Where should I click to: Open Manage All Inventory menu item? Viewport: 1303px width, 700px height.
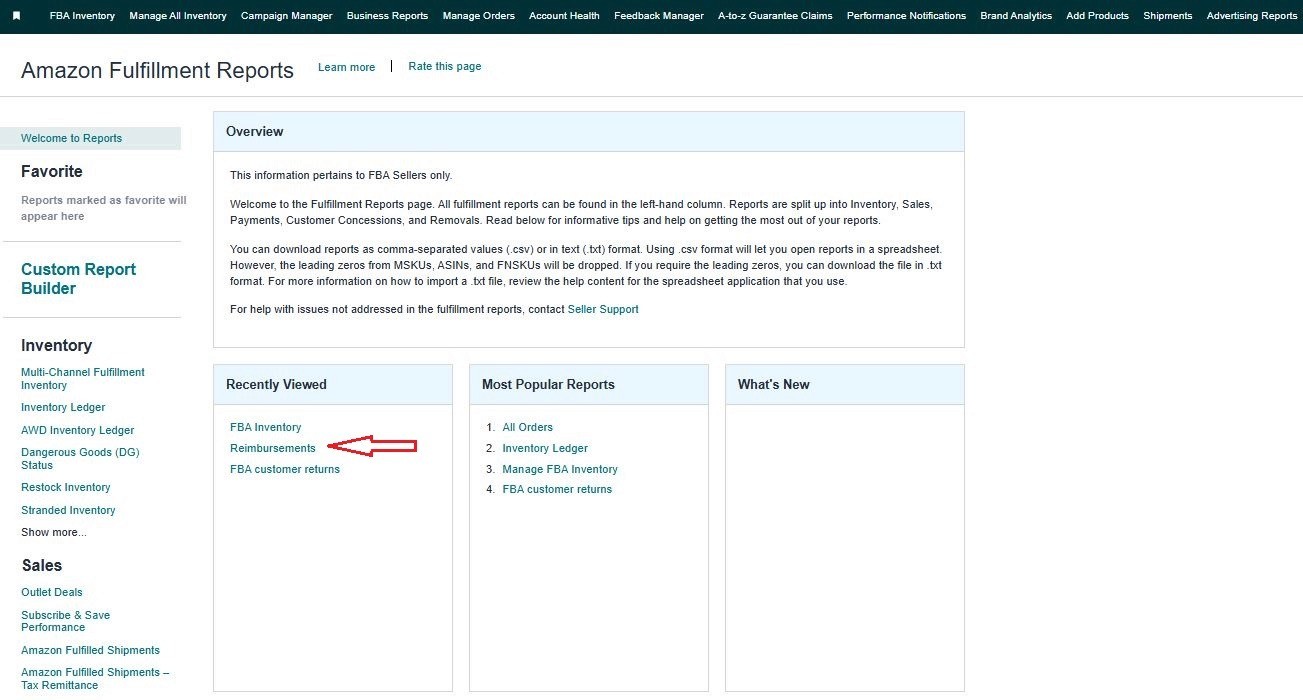pos(178,16)
